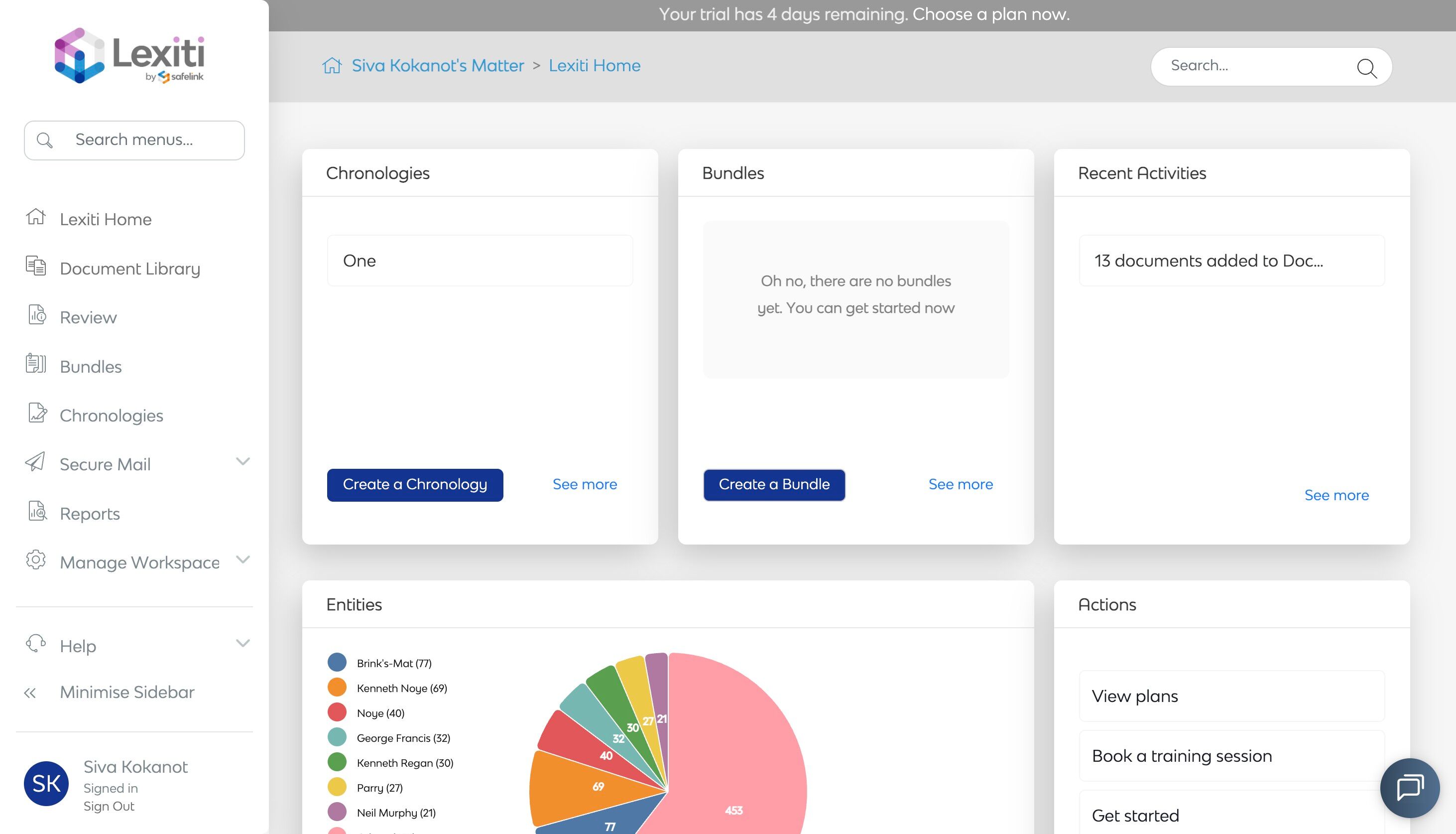The height and width of the screenshot is (834, 1456).
Task: Click the home icon in the breadcrumb
Action: tap(332, 66)
